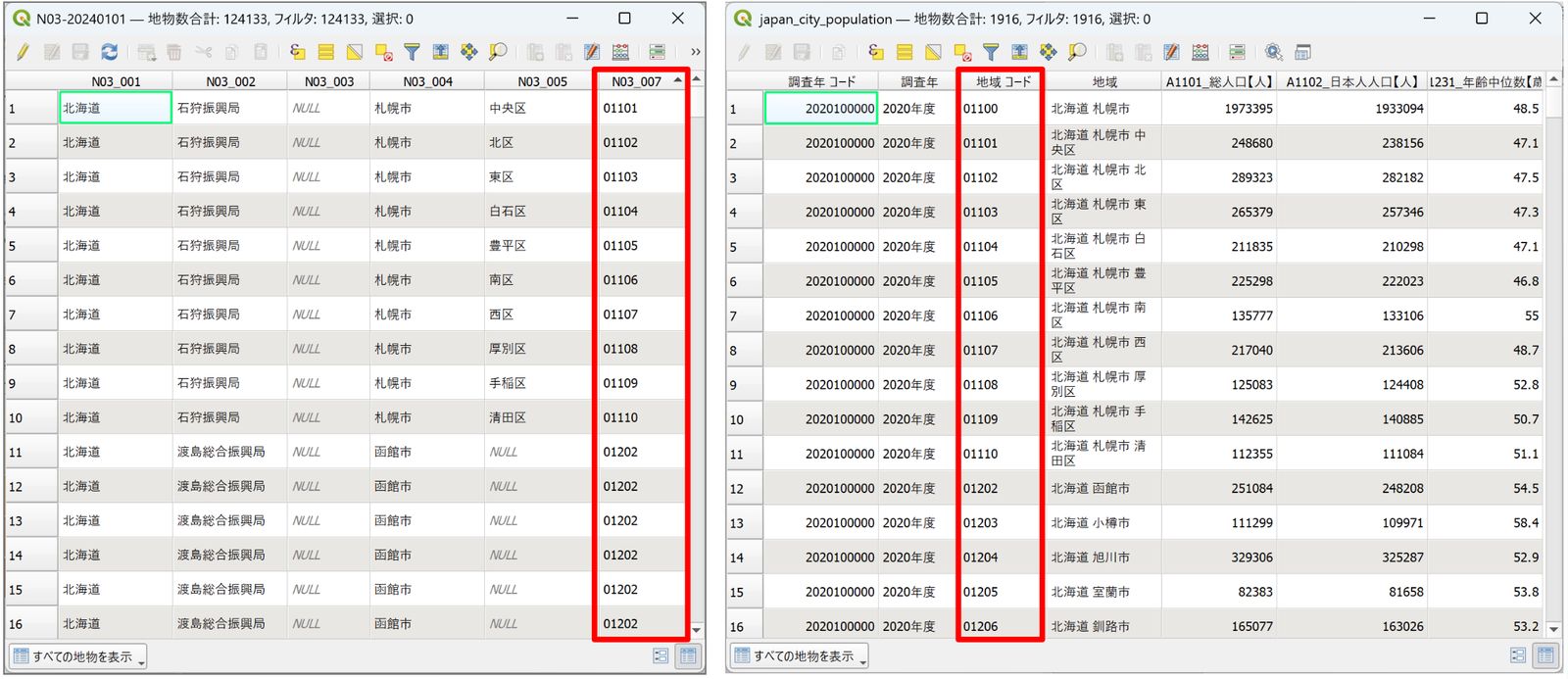1568x679 pixels.
Task: Dock the japan_city_population attribute table
Action: click(x=1302, y=52)
